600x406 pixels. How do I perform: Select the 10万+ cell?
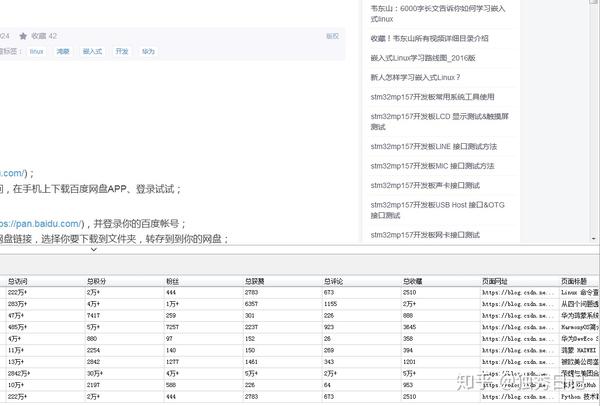point(46,385)
